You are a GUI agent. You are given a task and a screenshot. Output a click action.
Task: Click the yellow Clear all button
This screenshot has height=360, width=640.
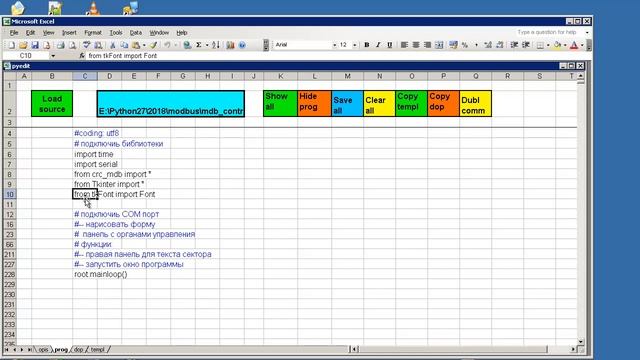coord(379,104)
